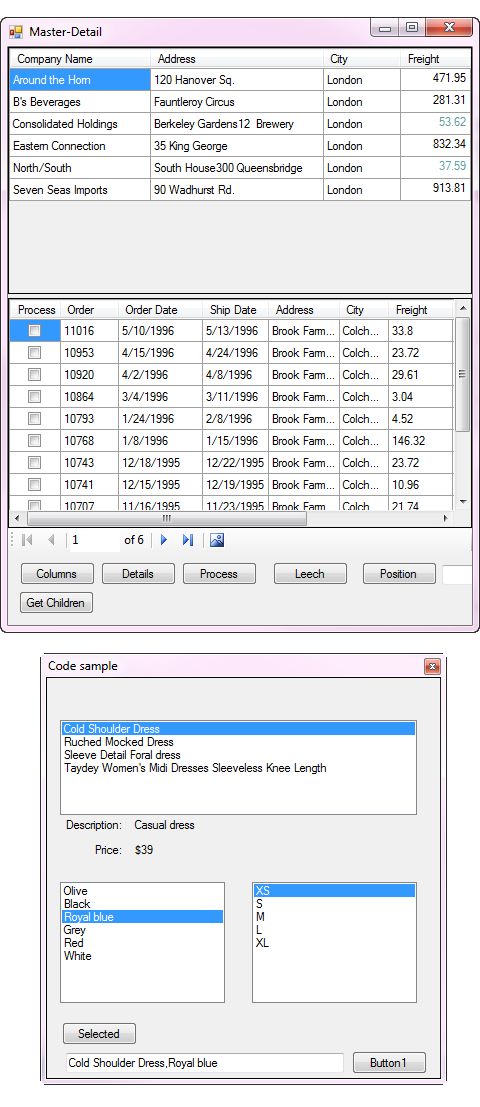Select White color option

click(x=143, y=956)
